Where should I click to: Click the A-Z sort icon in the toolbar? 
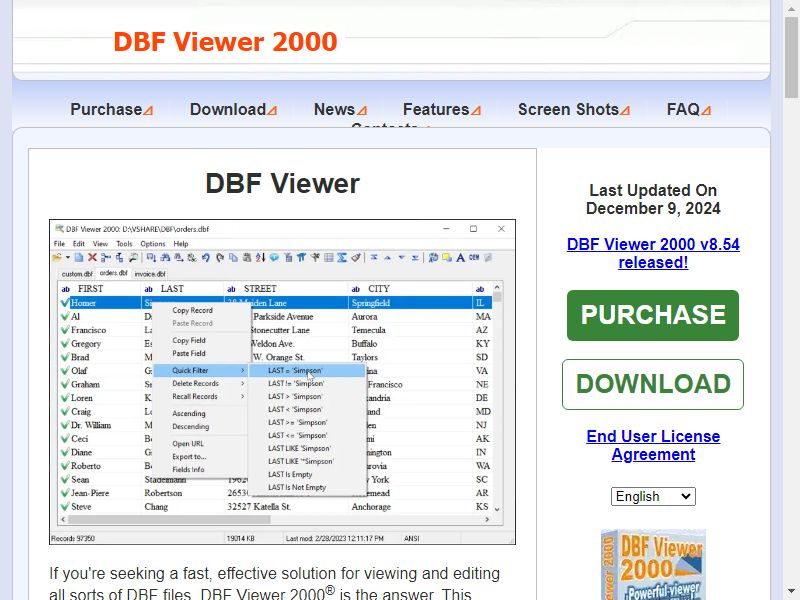(x=260, y=258)
